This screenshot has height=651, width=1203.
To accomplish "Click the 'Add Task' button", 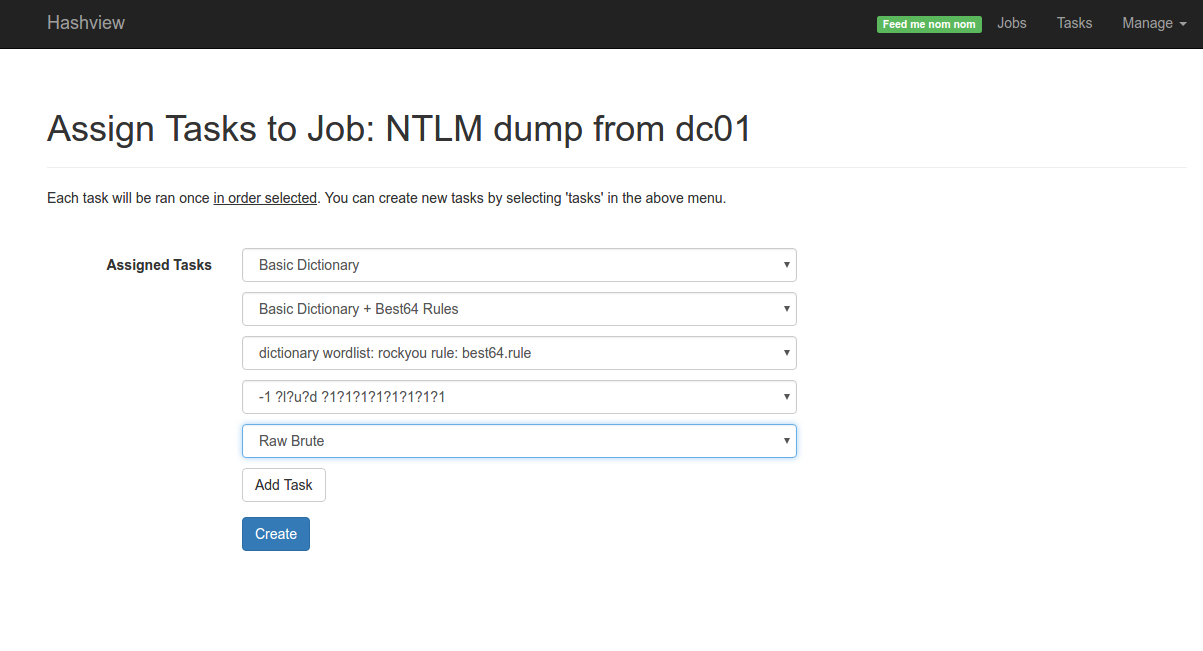I will 284,485.
